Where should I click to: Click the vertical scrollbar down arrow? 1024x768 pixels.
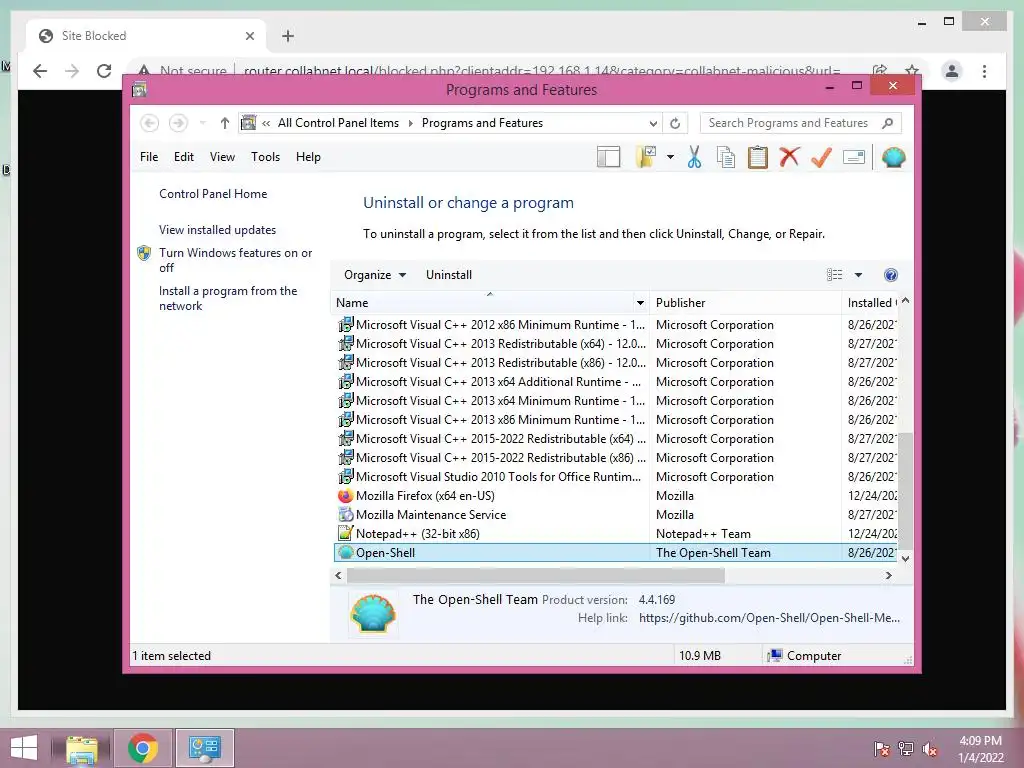(x=905, y=558)
